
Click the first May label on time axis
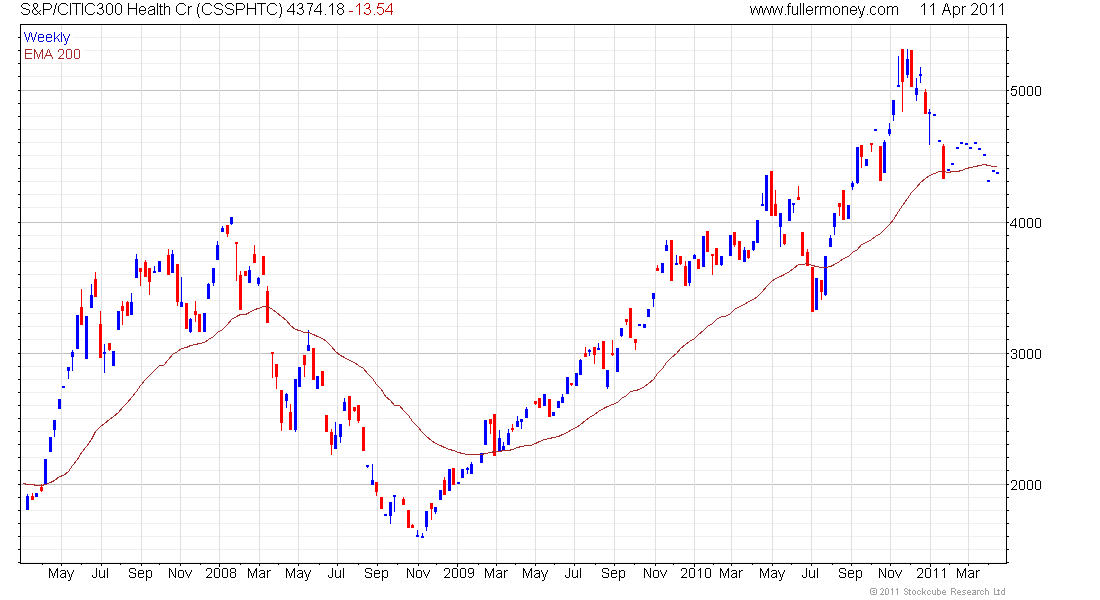click(x=61, y=574)
